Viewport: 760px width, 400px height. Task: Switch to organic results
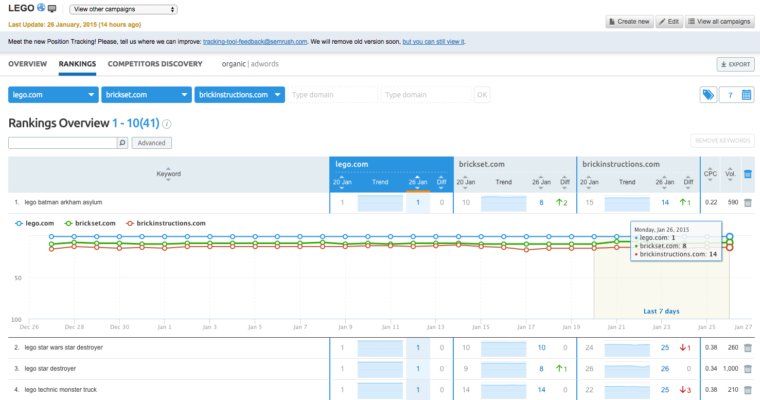[234, 64]
